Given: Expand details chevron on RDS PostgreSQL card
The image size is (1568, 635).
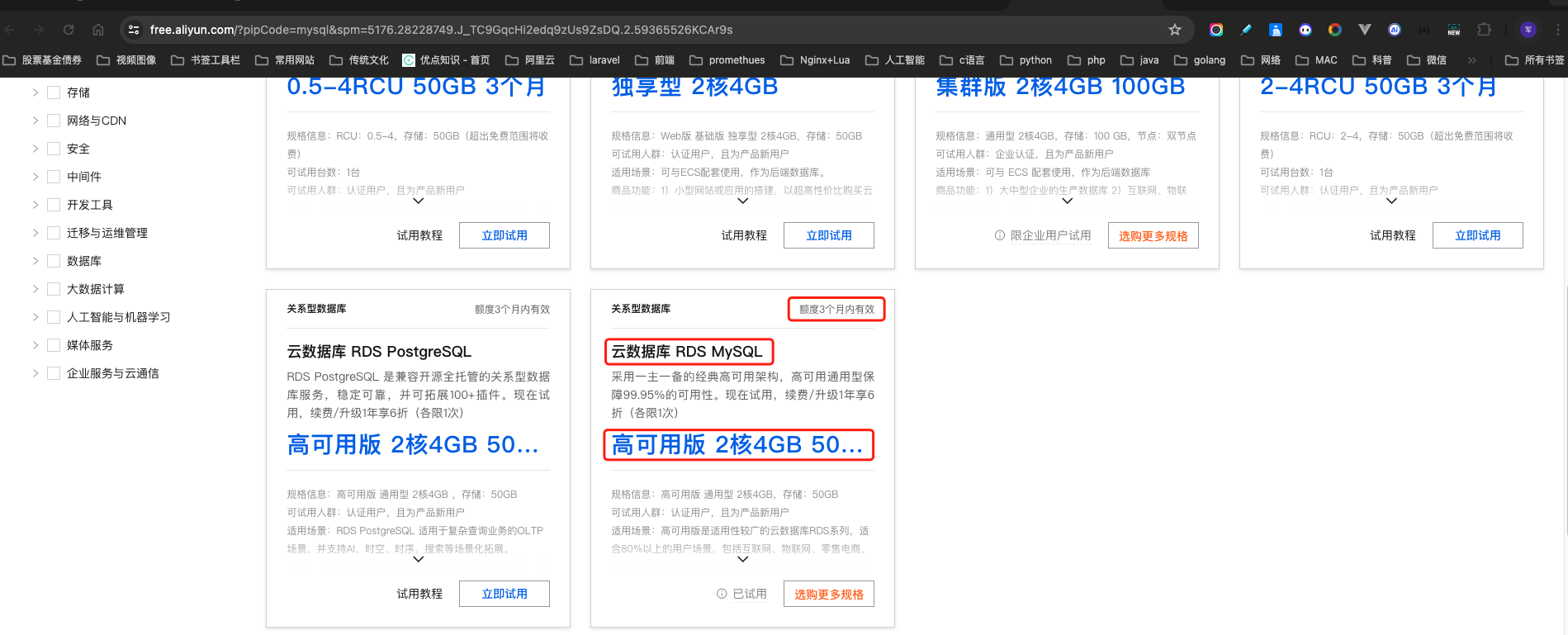Looking at the screenshot, I should coord(419,559).
